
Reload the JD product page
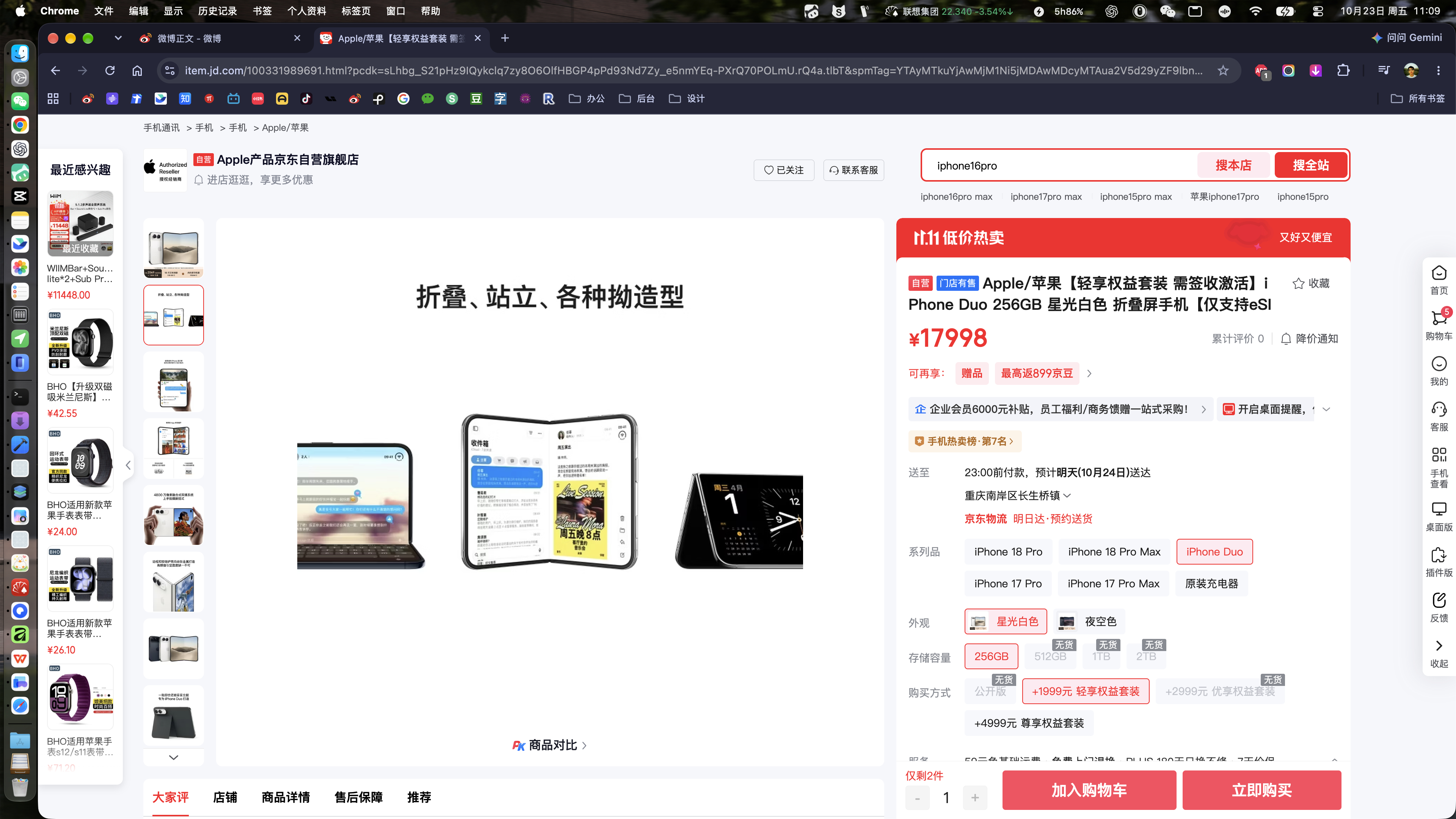[x=110, y=71]
